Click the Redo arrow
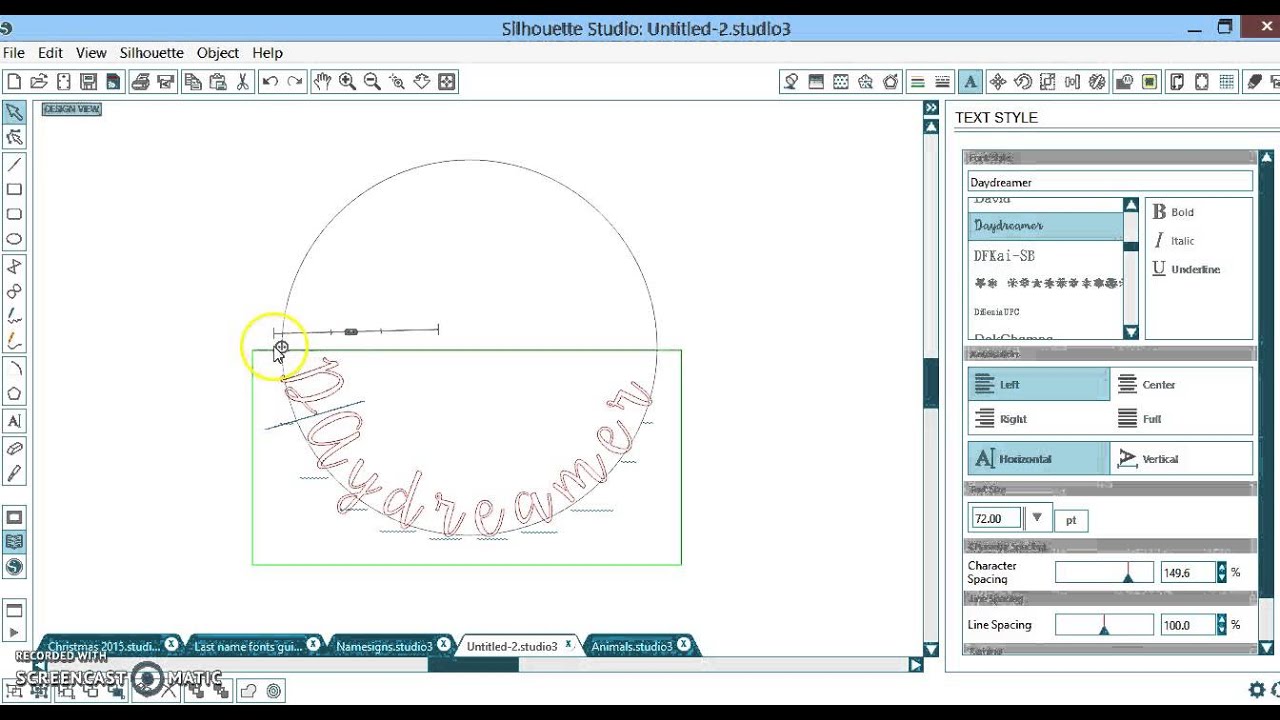Screen dimensions: 1280x720 [x=295, y=82]
